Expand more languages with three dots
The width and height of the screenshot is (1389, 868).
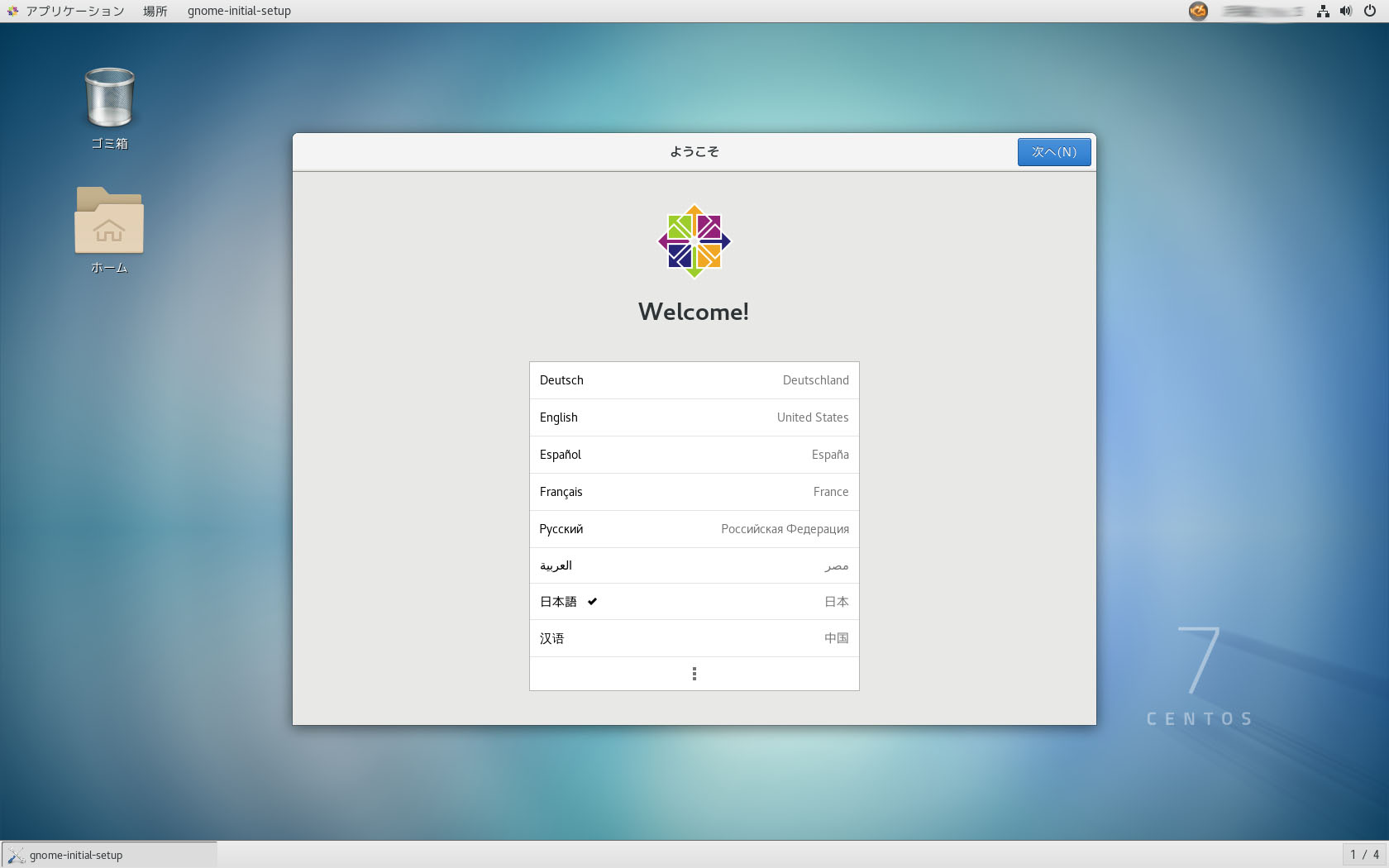tap(694, 674)
